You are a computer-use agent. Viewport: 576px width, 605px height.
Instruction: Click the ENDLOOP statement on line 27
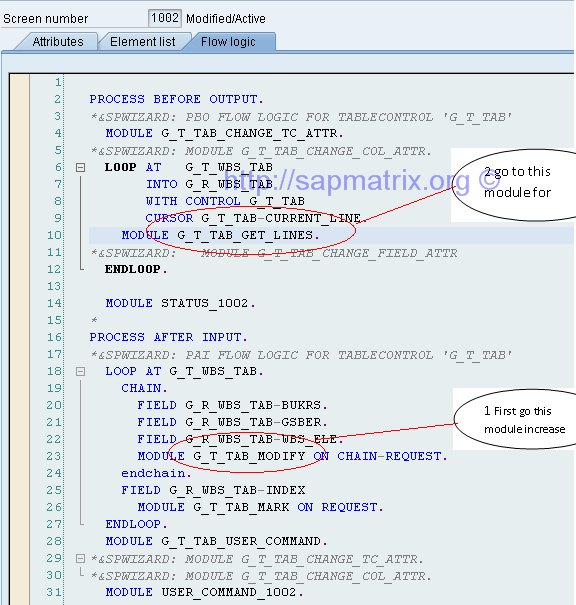tap(136, 524)
